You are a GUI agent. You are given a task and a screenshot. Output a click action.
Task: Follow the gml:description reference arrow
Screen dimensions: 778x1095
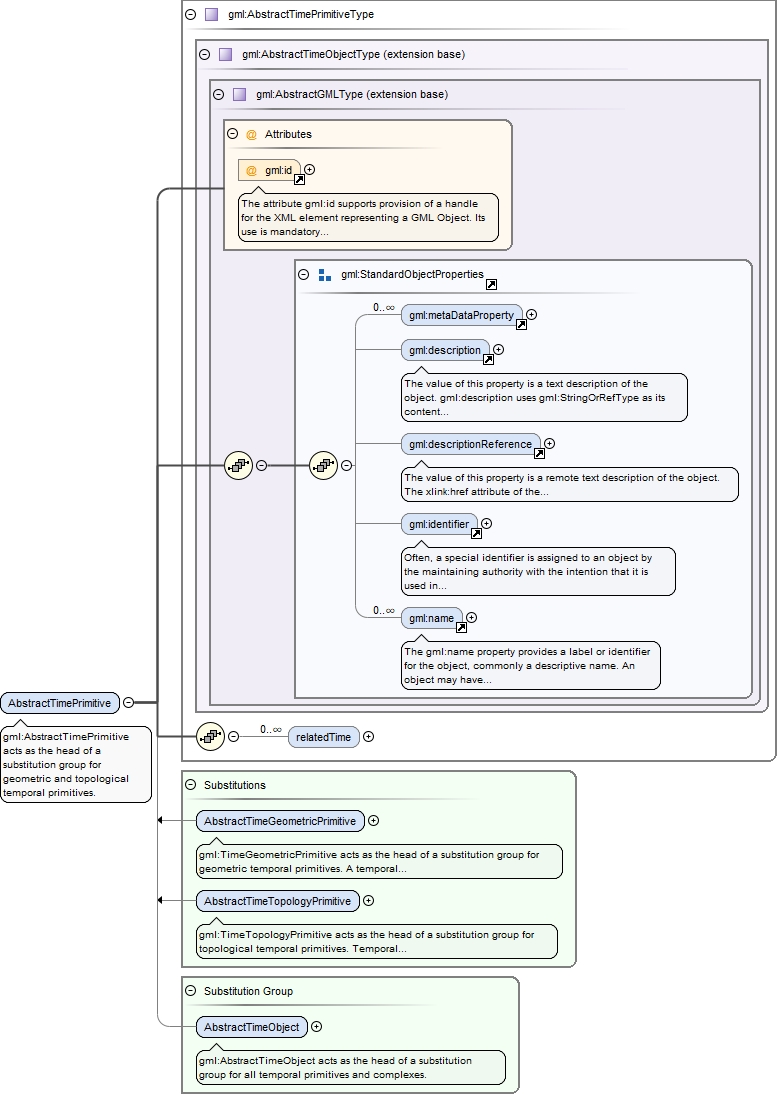tap(488, 360)
